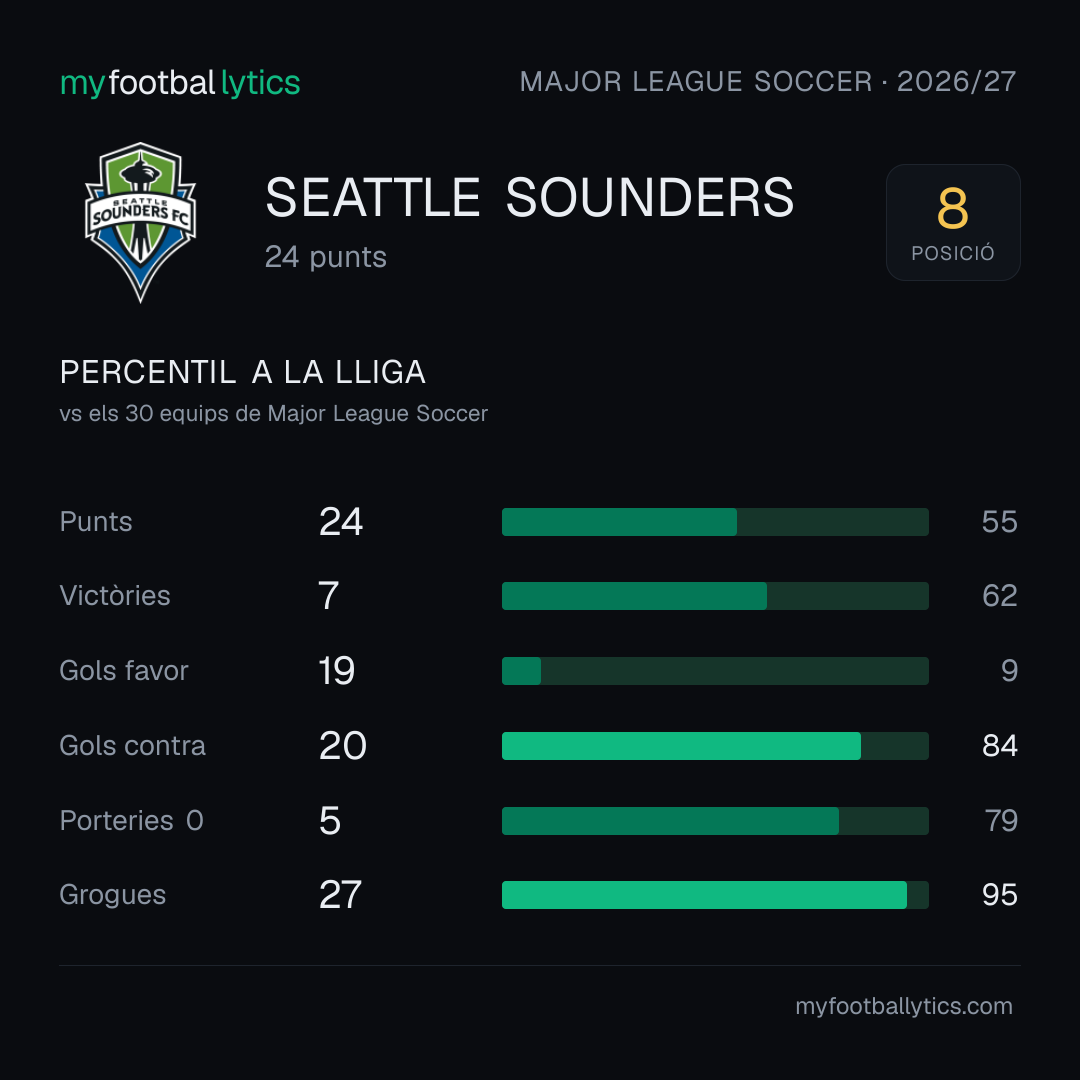1080x1080 pixels.
Task: Click the Victòries percentile bar
Action: click(x=715, y=596)
